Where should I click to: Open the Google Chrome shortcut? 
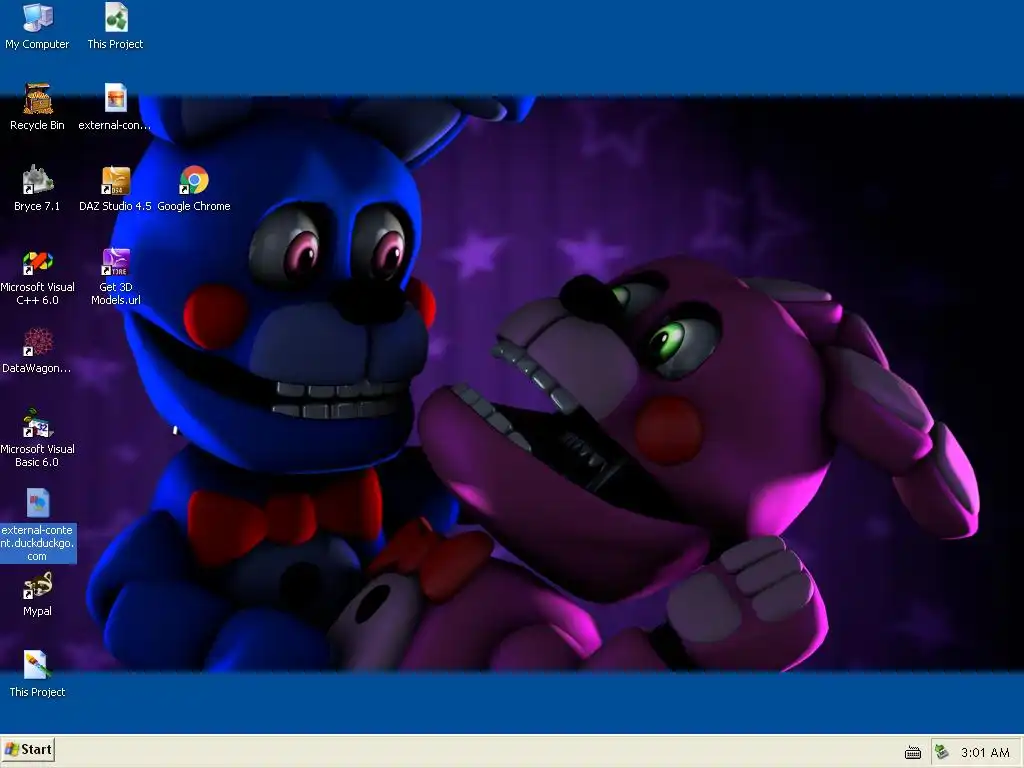point(194,188)
